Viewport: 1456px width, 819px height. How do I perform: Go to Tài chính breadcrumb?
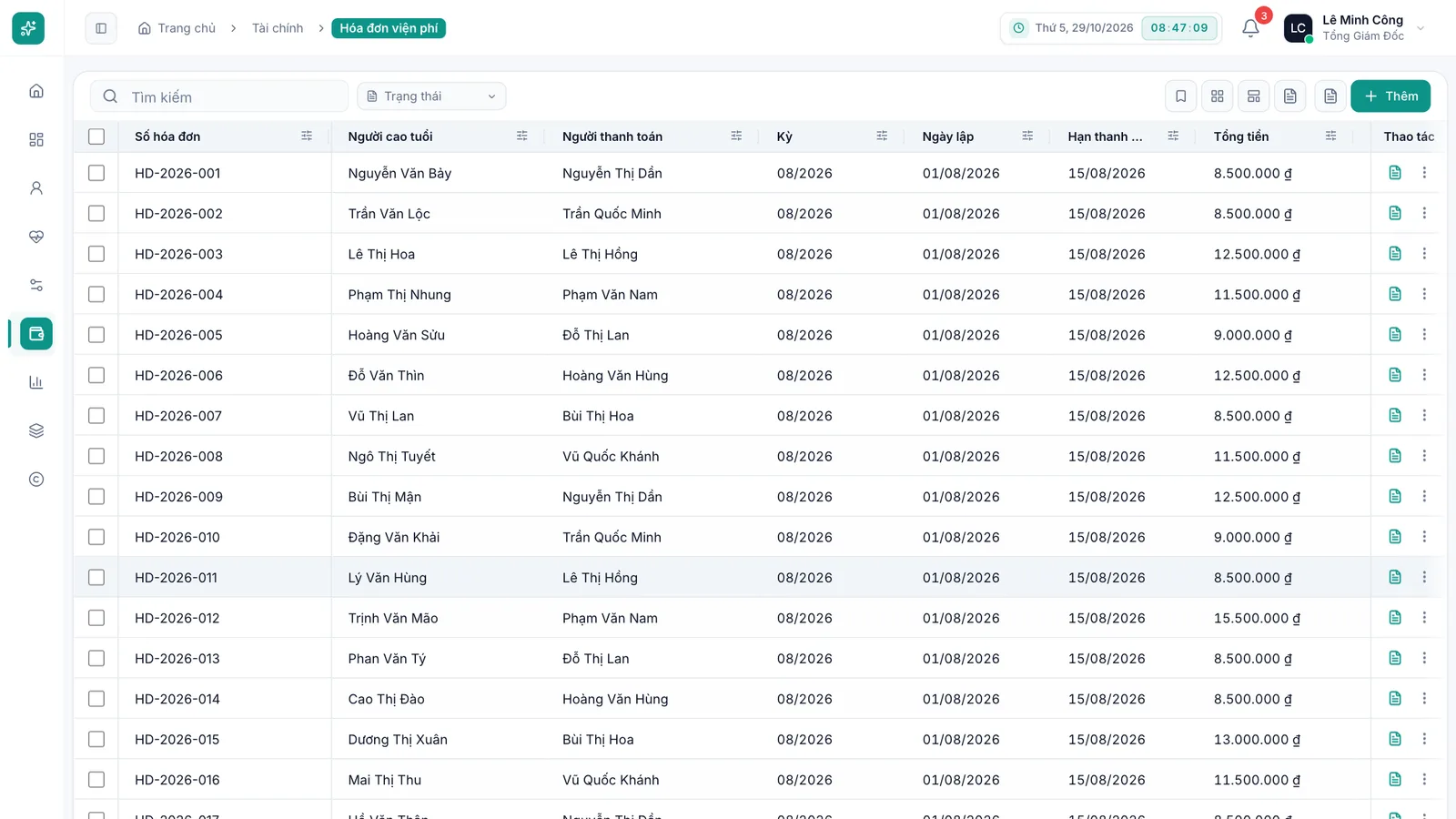pyautogui.click(x=278, y=28)
